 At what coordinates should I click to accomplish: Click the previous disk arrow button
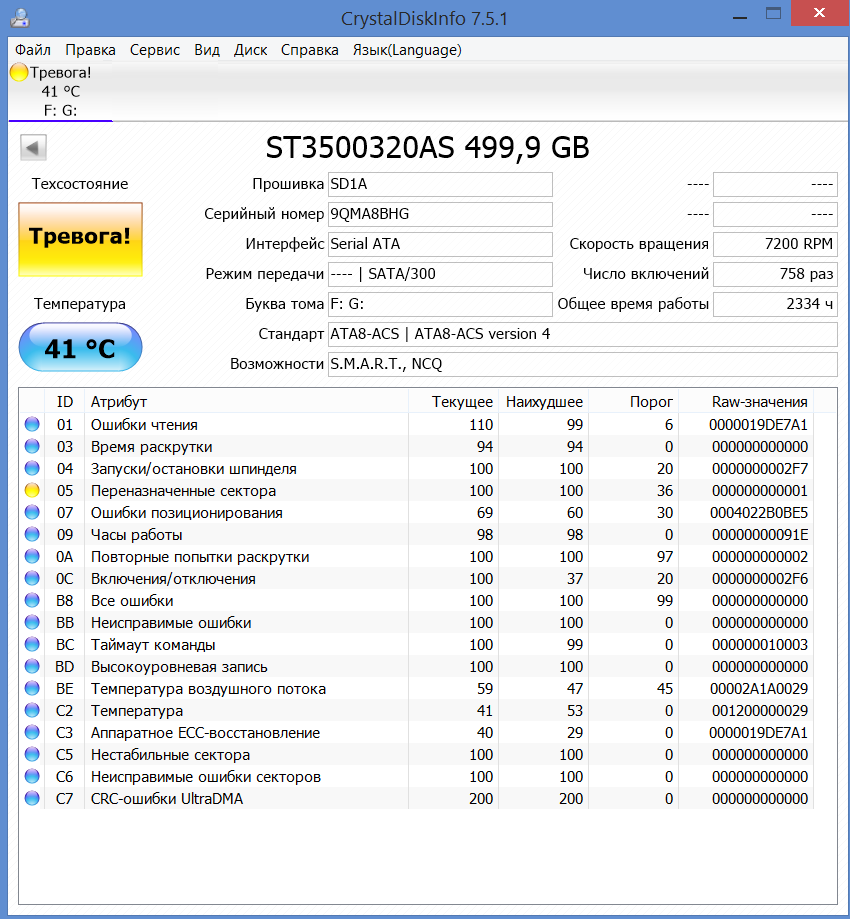coord(33,148)
